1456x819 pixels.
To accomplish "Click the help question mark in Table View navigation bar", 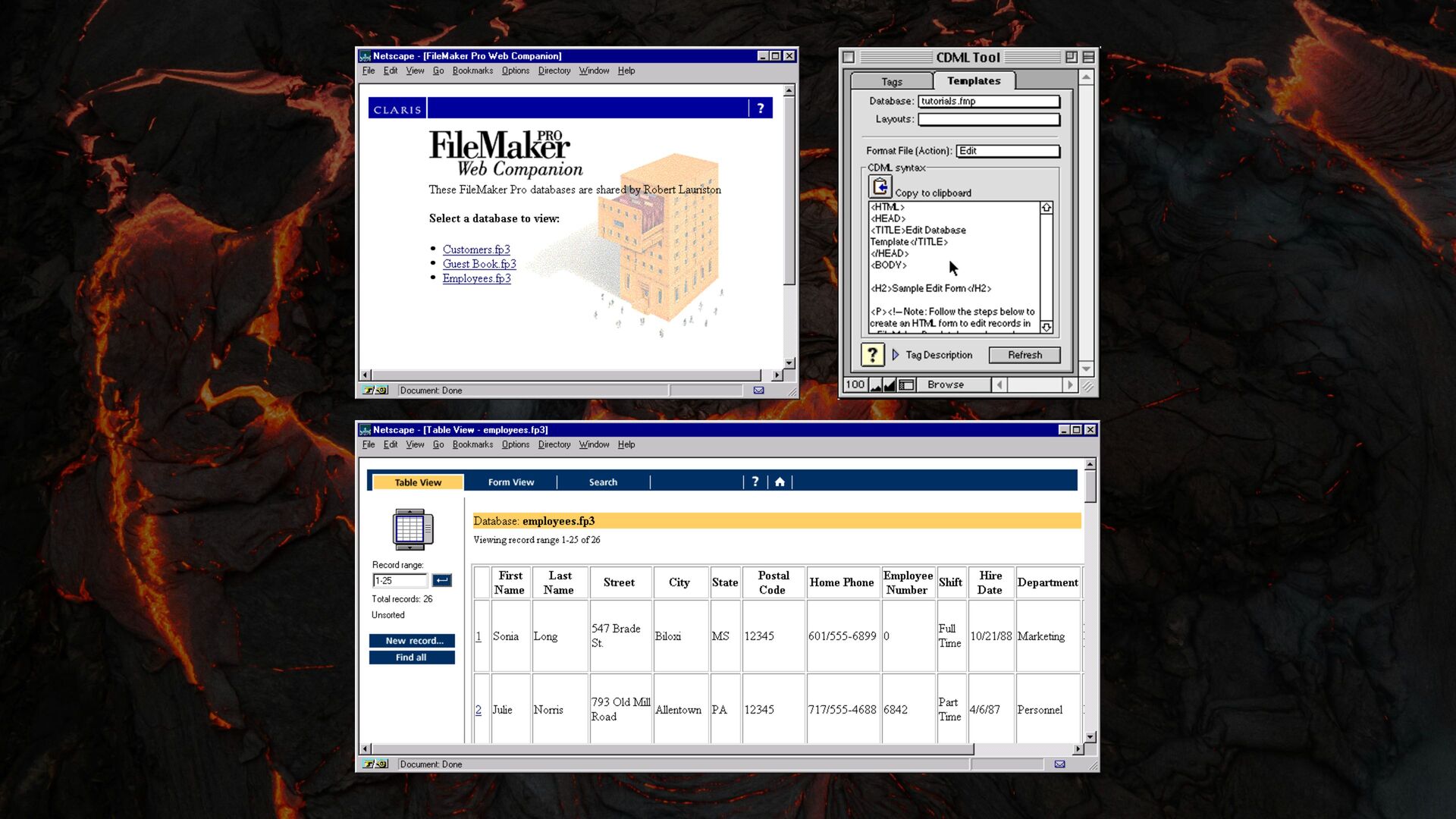I will pyautogui.click(x=755, y=482).
